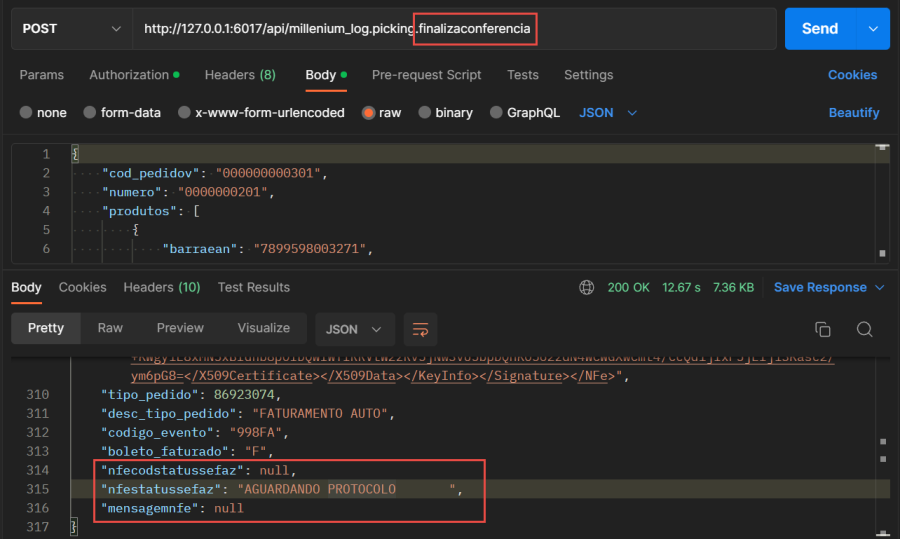Switch to the Test Results tab
Viewport: 900px width, 539px height.
pyautogui.click(x=253, y=288)
